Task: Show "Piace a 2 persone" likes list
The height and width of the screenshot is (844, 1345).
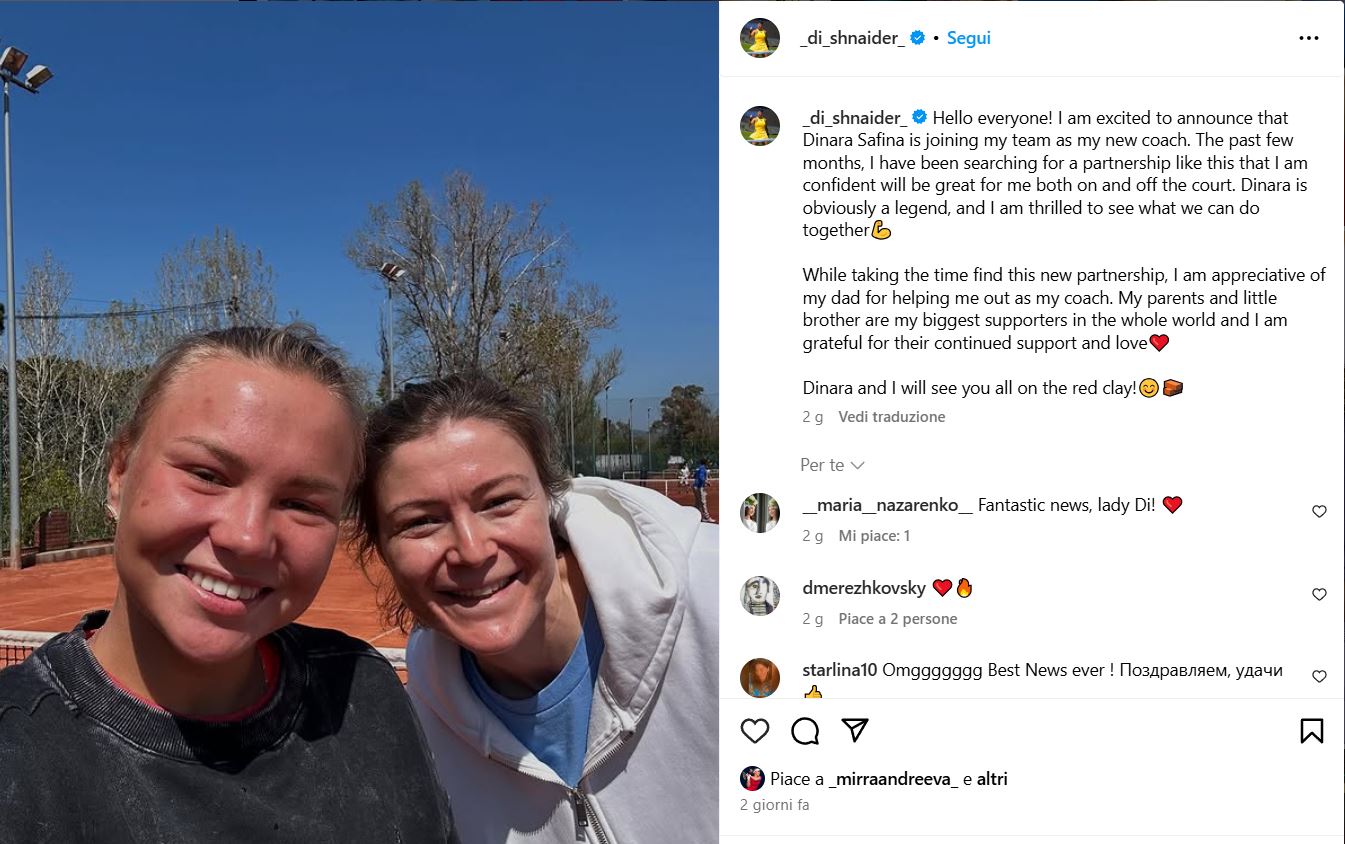Action: [x=898, y=618]
